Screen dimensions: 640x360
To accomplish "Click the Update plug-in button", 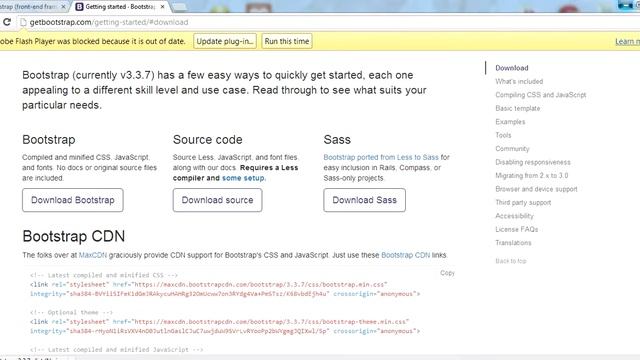I will click(x=225, y=41).
